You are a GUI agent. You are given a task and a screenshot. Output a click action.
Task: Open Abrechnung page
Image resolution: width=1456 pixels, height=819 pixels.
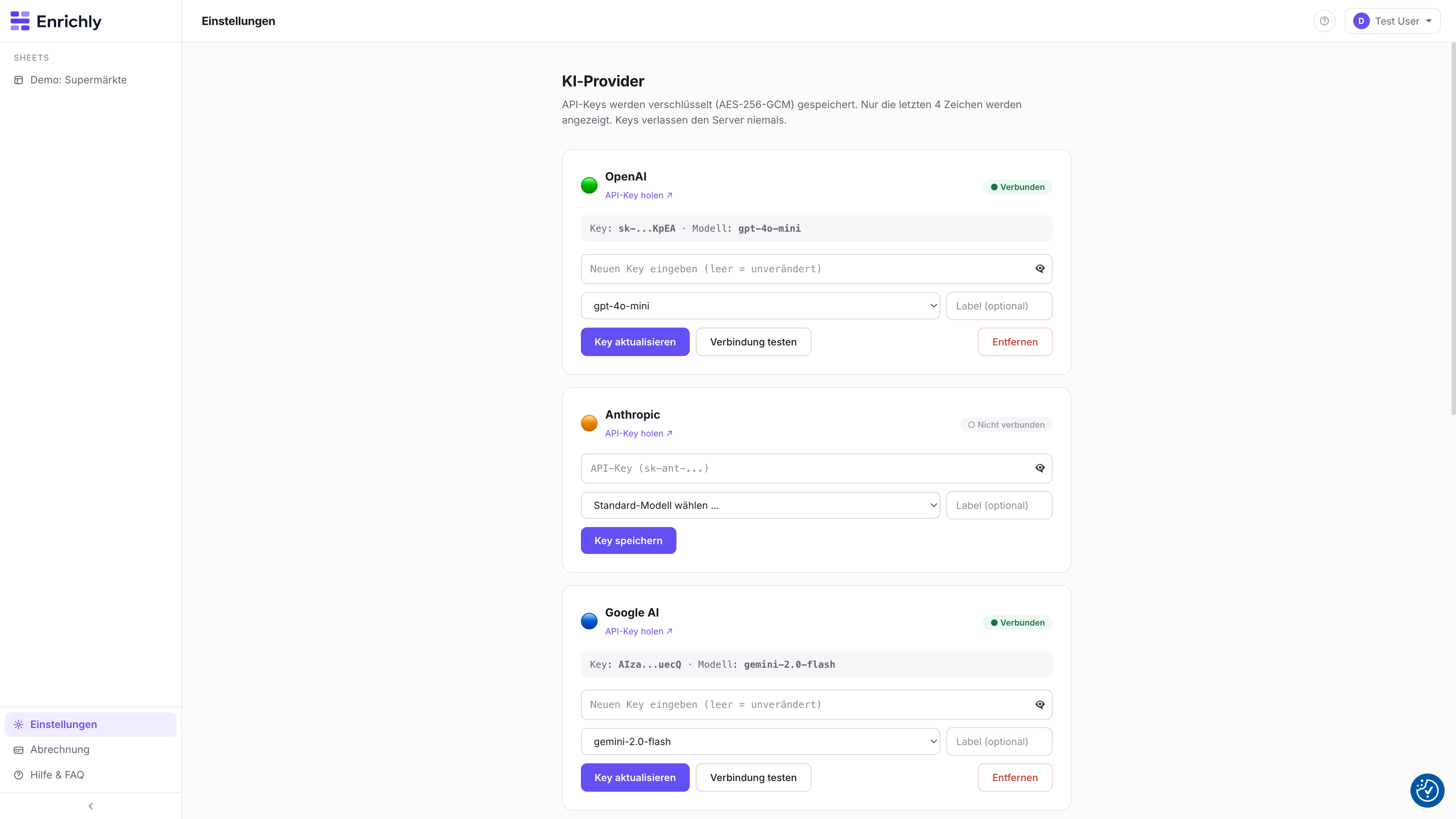pos(91,750)
